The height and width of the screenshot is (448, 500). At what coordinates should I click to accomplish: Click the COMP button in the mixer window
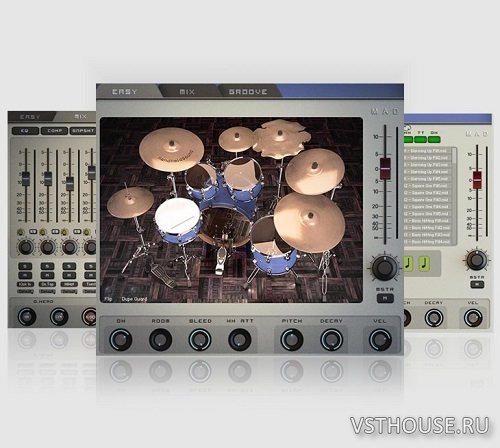54,131
